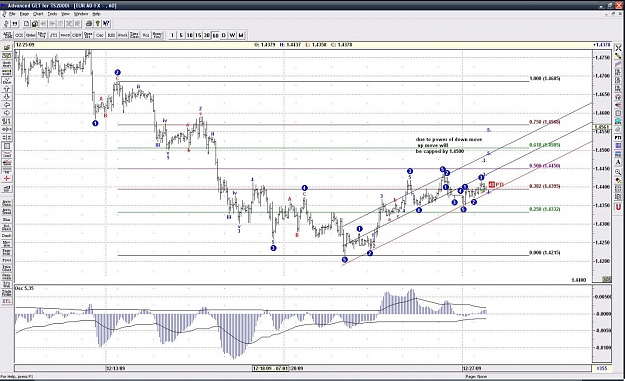Click the red PTI marker on chart
This screenshot has width=625, height=381.
pos(496,185)
